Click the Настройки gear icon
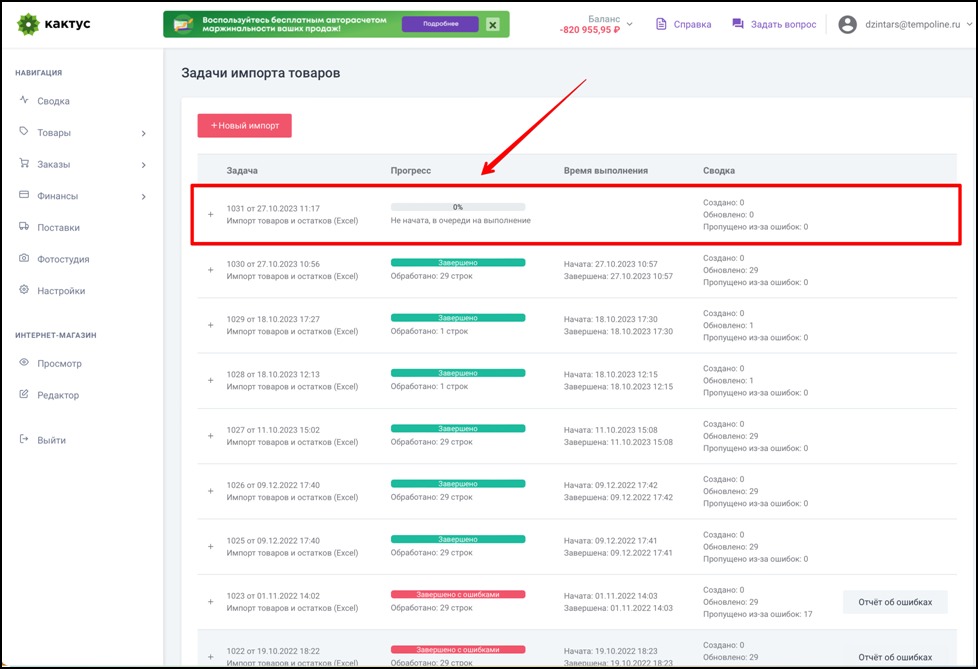978x669 pixels. pyautogui.click(x=24, y=291)
